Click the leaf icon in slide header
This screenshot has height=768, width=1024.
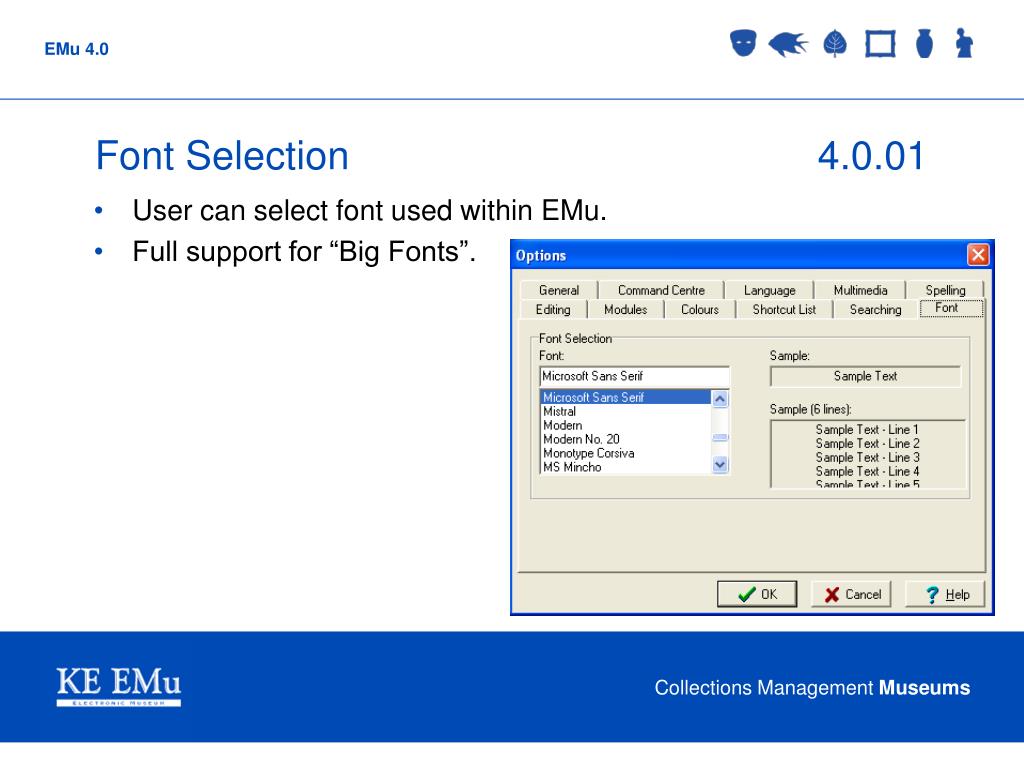pos(835,44)
